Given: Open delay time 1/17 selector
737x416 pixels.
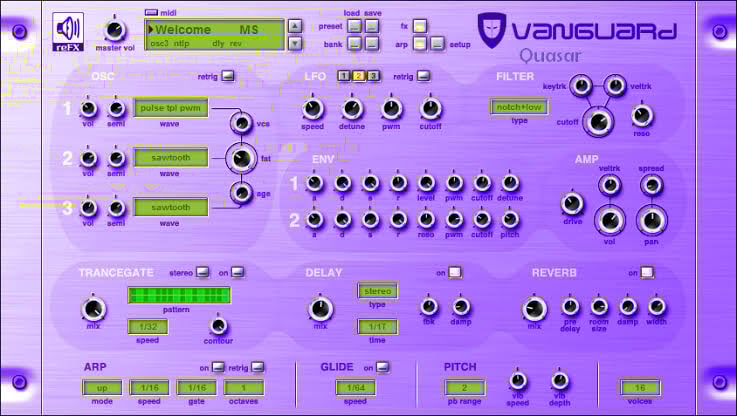Looking at the screenshot, I should coord(377,327).
